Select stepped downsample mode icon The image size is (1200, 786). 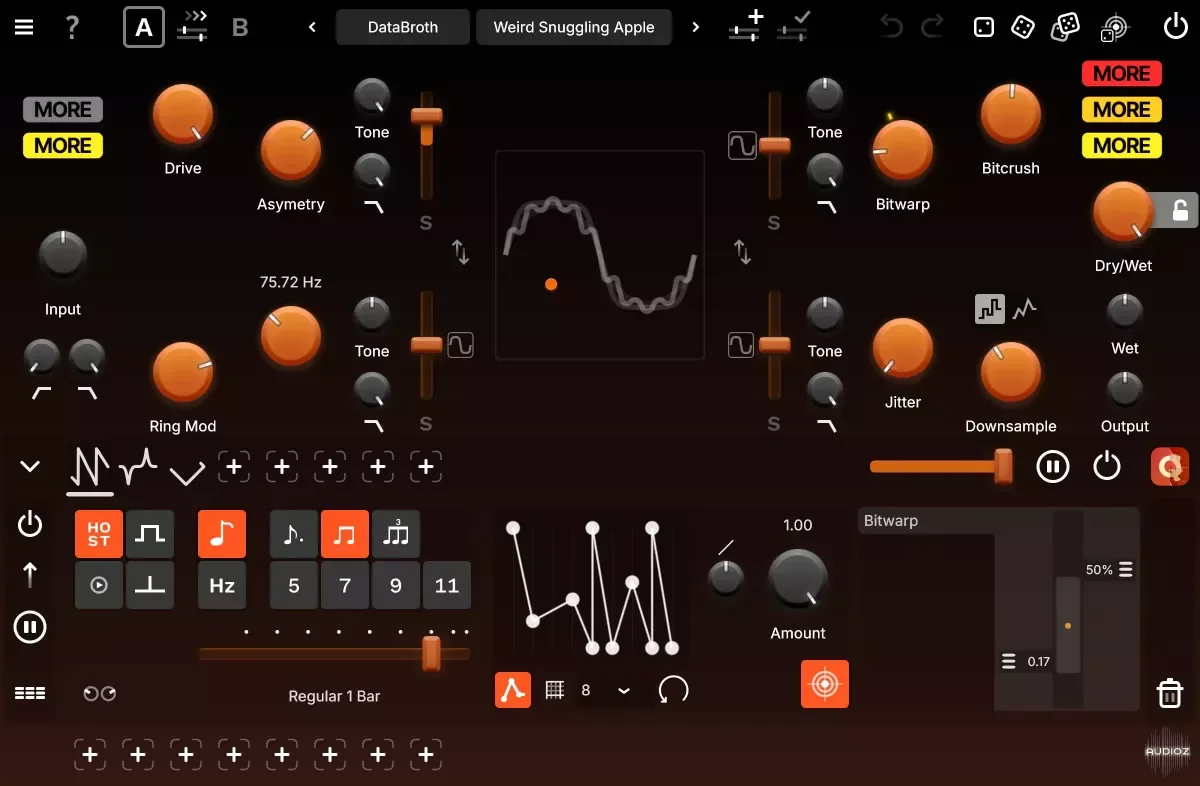click(990, 310)
